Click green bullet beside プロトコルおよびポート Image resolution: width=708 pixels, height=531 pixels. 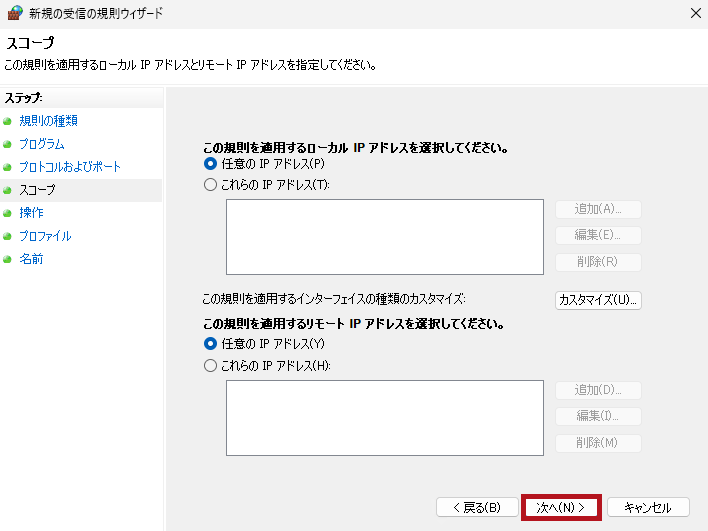tap(7, 168)
